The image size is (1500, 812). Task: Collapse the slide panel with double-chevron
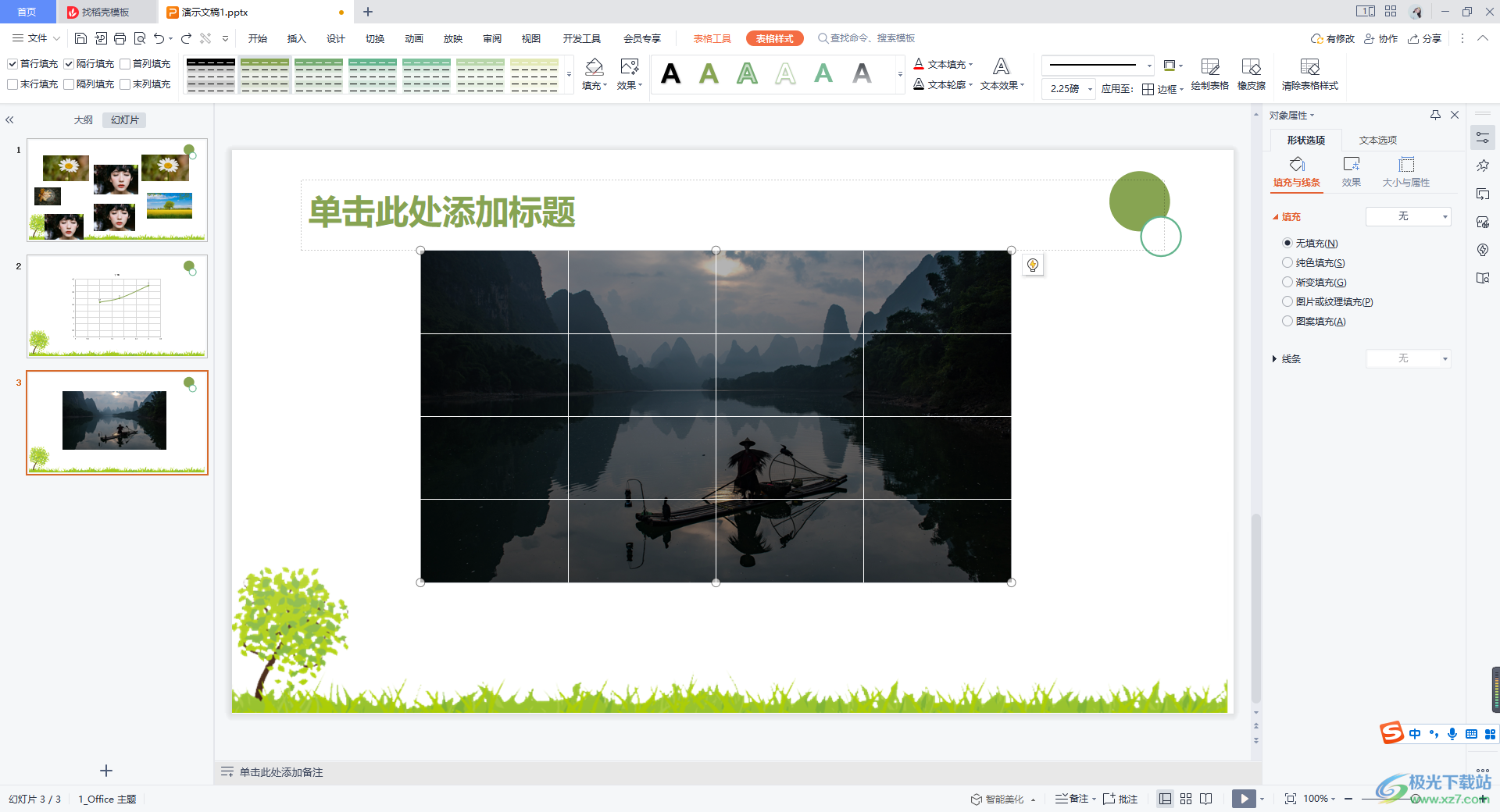click(x=9, y=120)
